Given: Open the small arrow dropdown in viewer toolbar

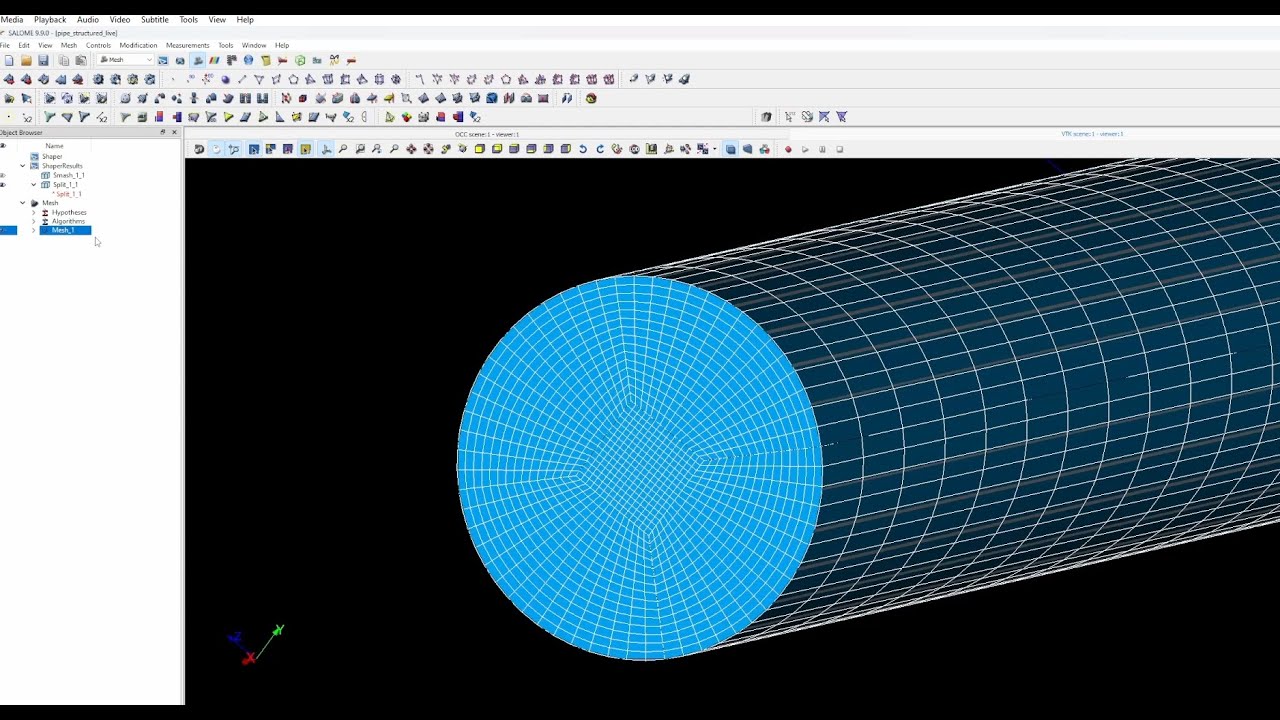Looking at the screenshot, I should (714, 149).
